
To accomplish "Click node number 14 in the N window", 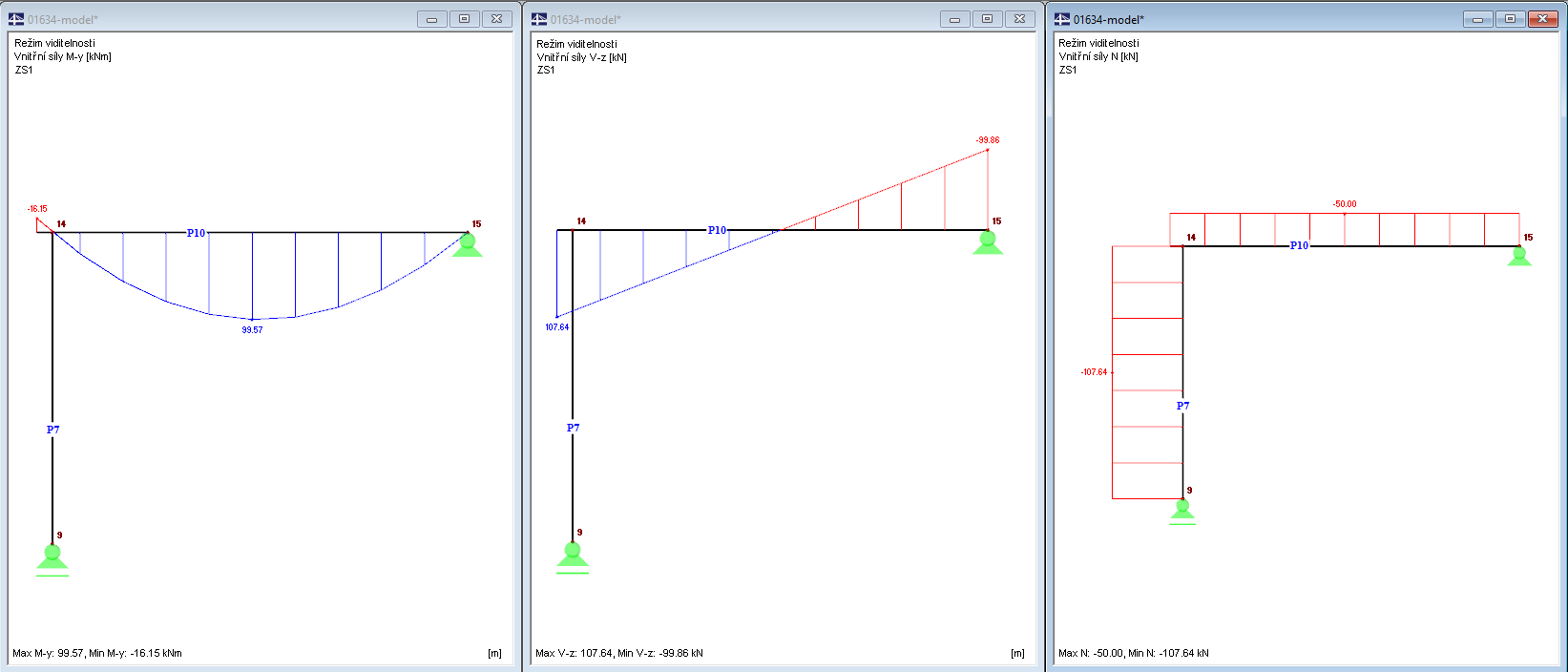I will 1191,238.
